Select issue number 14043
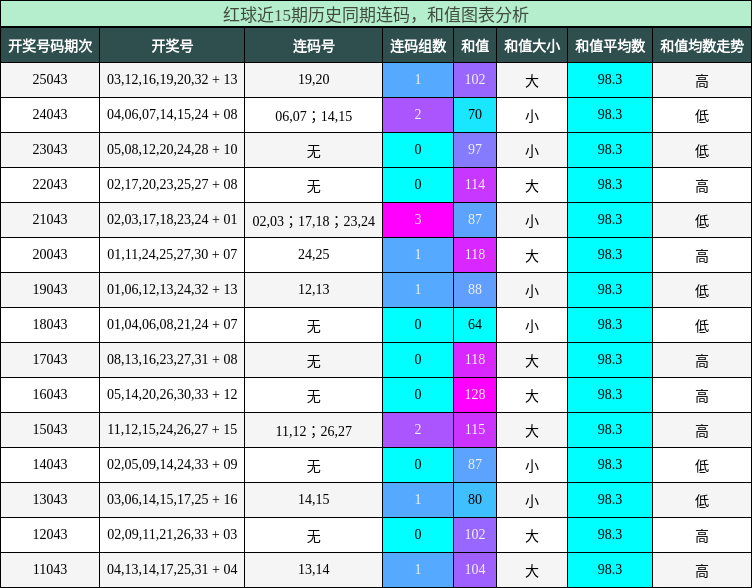Image resolution: width=752 pixels, height=588 pixels. click(x=50, y=464)
